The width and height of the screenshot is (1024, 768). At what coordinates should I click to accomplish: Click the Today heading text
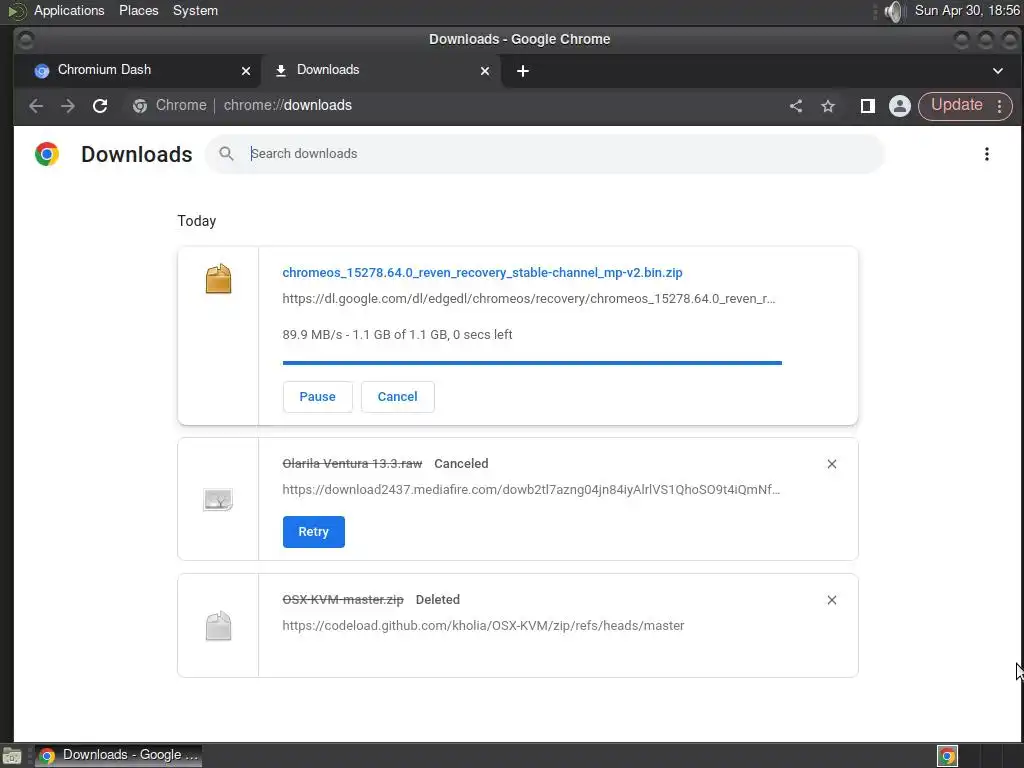click(x=197, y=221)
